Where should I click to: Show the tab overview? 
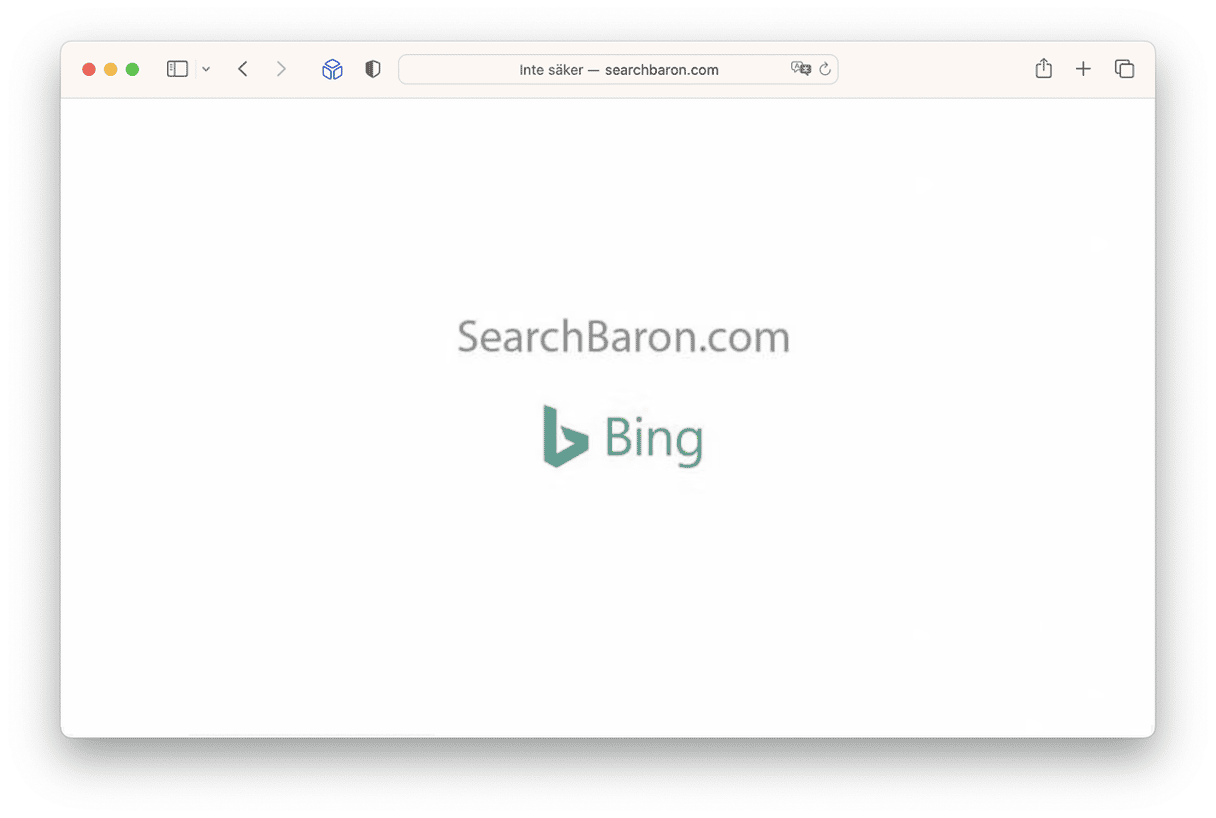1124,69
